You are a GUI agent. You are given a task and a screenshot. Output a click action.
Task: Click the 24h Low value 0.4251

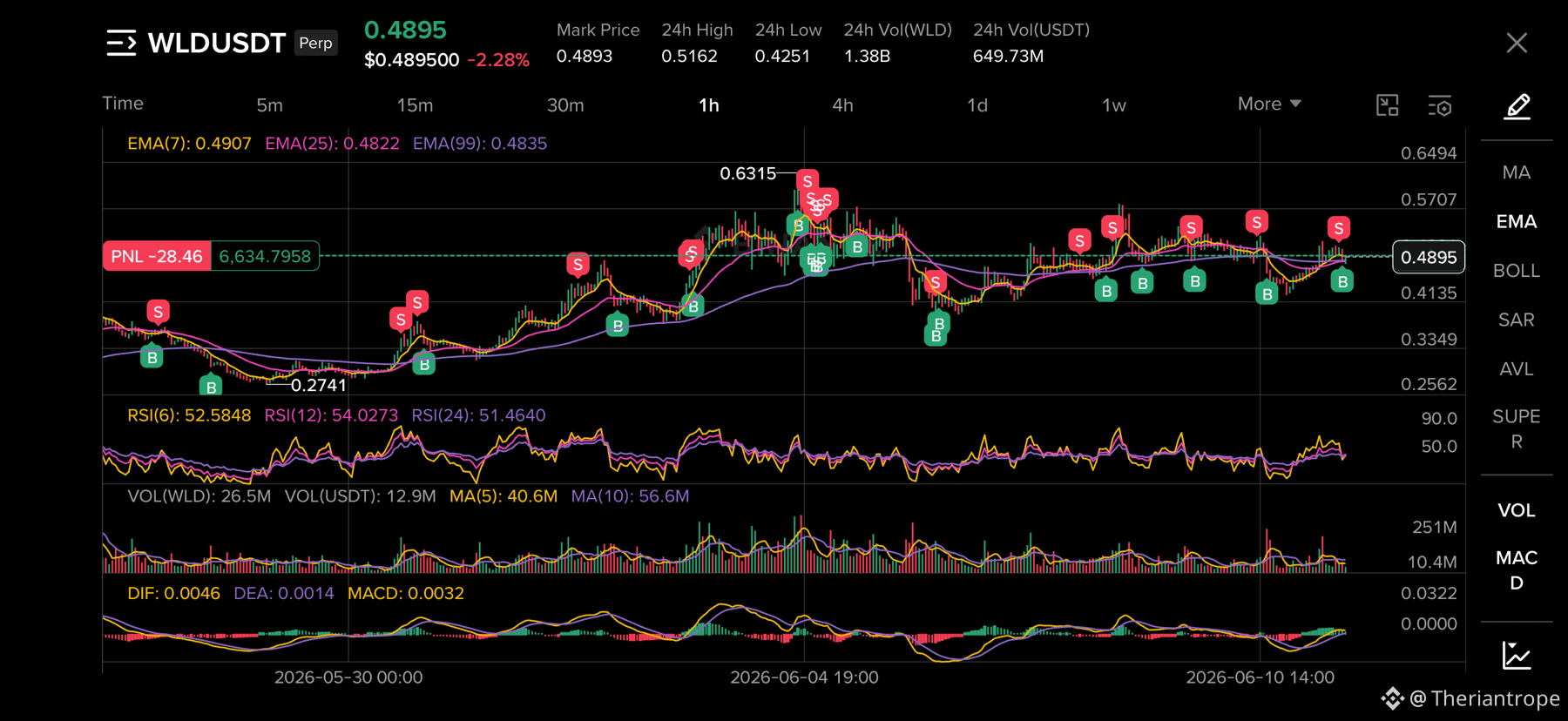coord(782,56)
